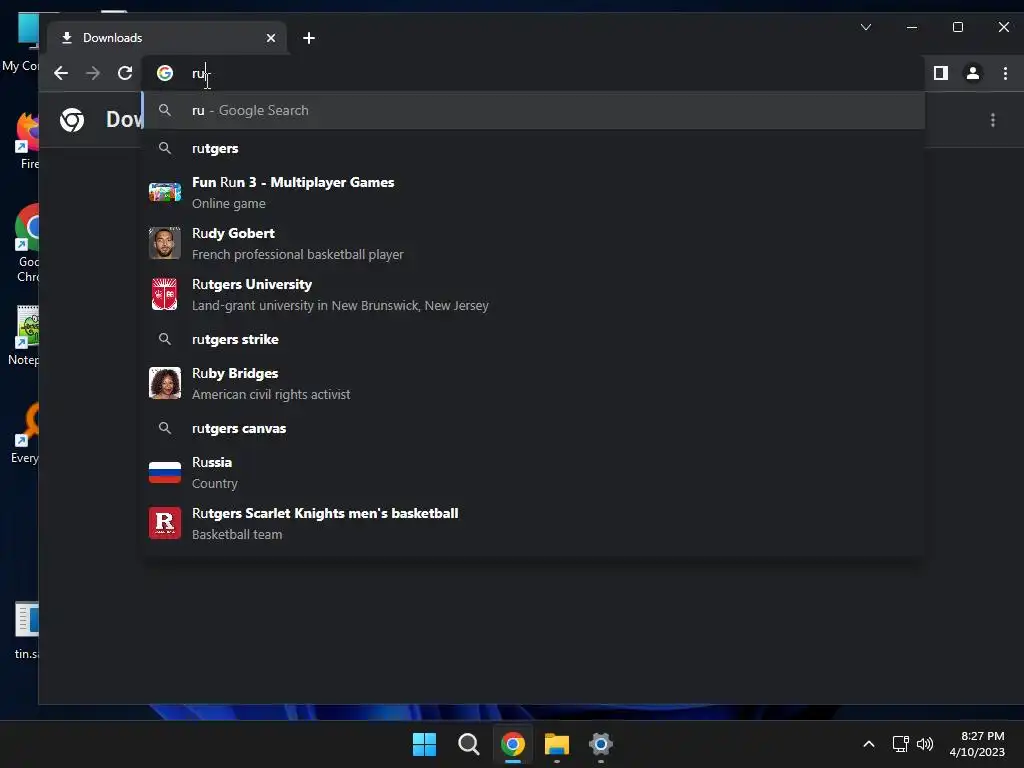The width and height of the screenshot is (1024, 768).
Task: Click the Rutgers University crest thumbnail
Action: pyautogui.click(x=165, y=294)
